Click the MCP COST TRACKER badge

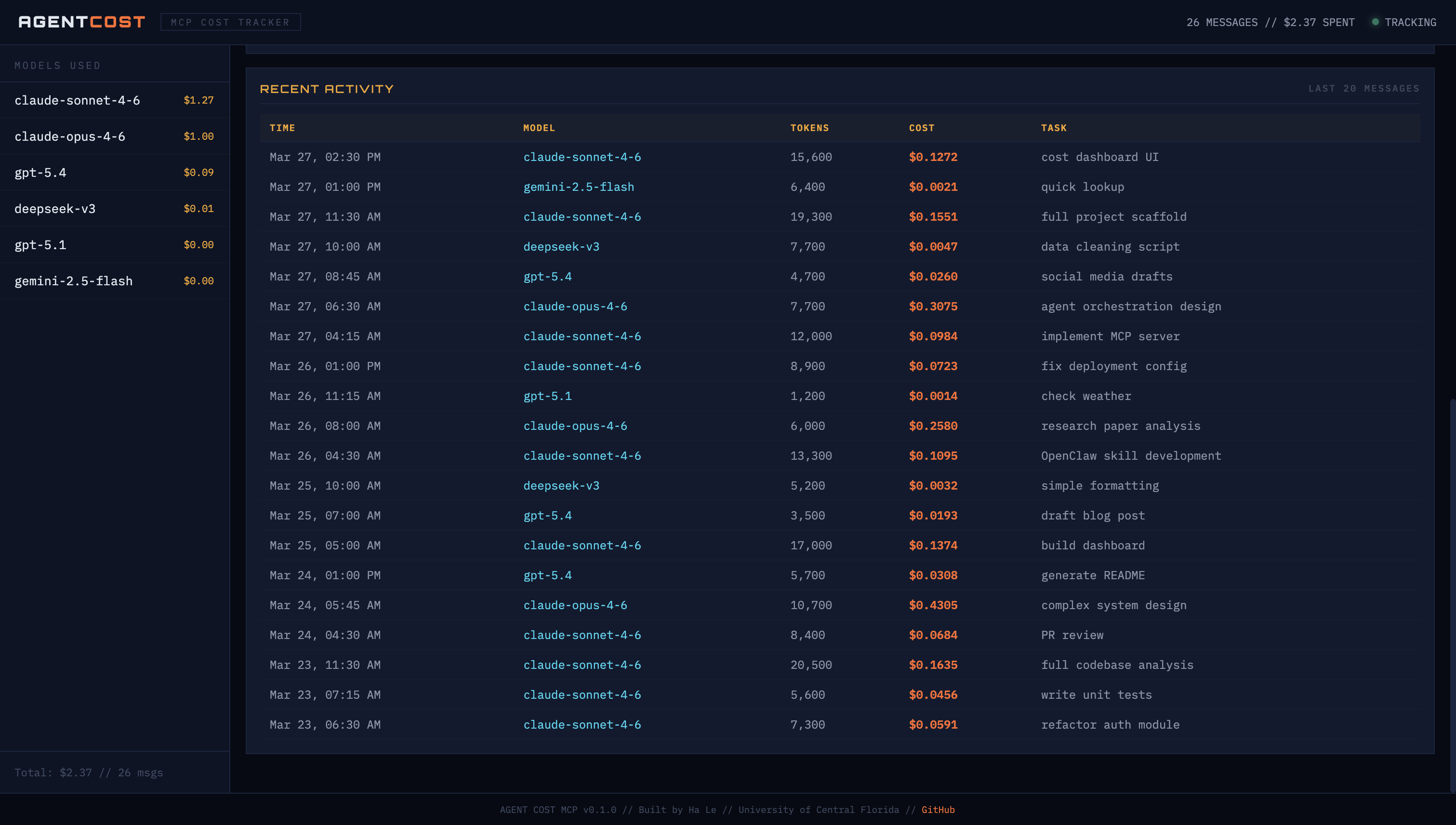[x=231, y=22]
